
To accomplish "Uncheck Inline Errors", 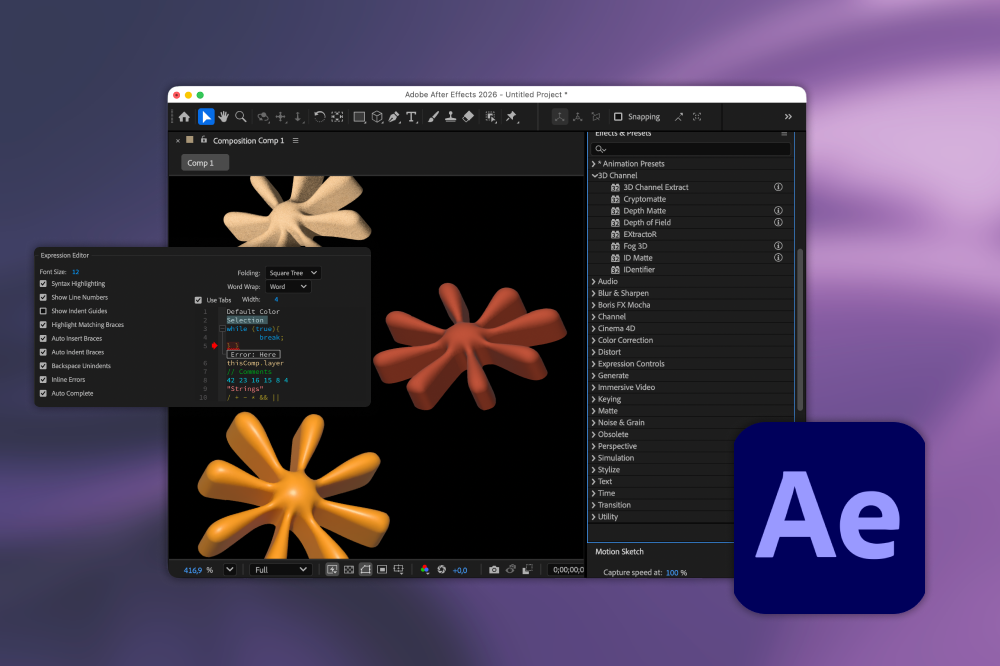I will pyautogui.click(x=43, y=380).
